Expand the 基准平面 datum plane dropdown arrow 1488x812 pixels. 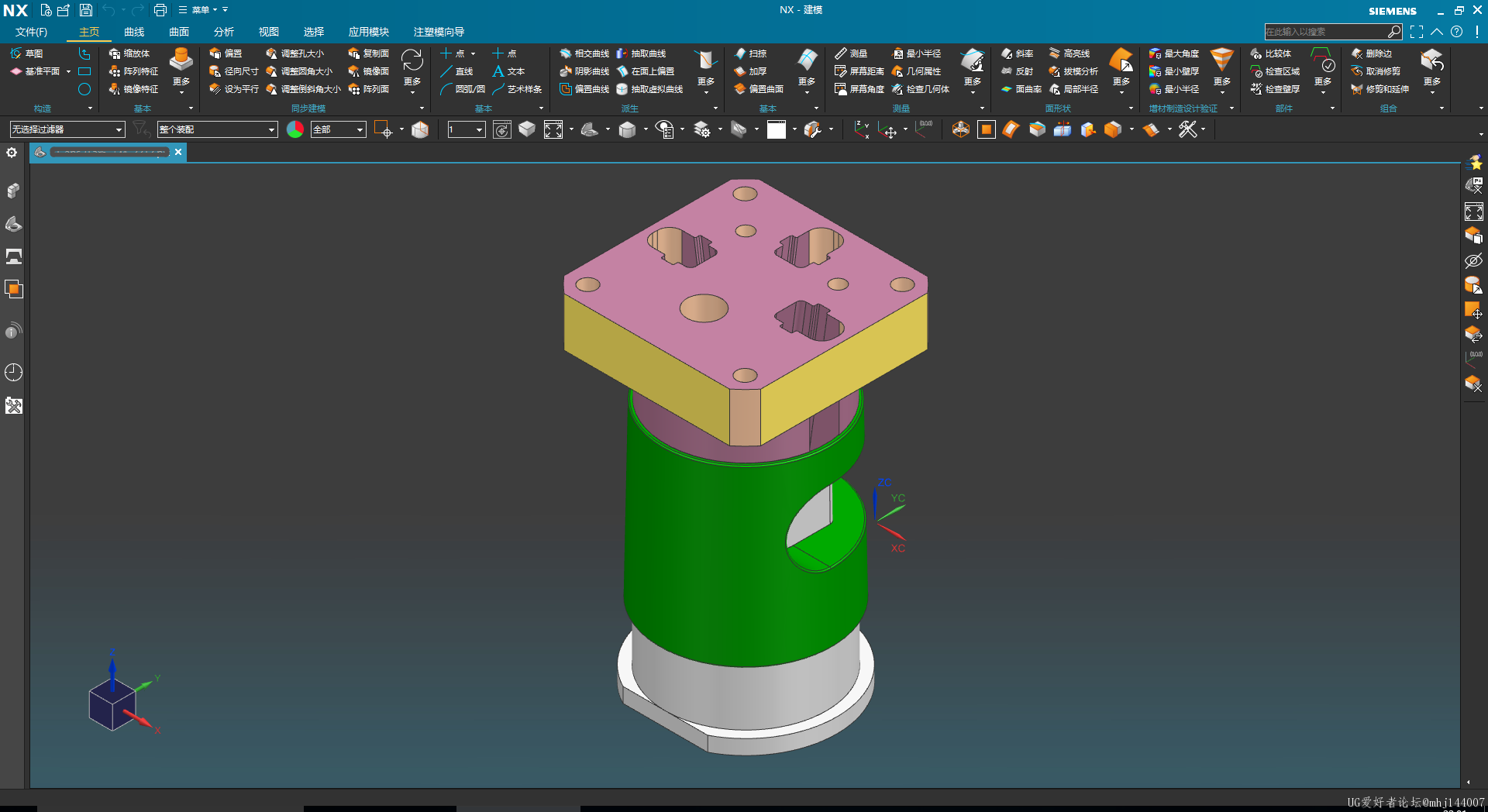click(69, 71)
